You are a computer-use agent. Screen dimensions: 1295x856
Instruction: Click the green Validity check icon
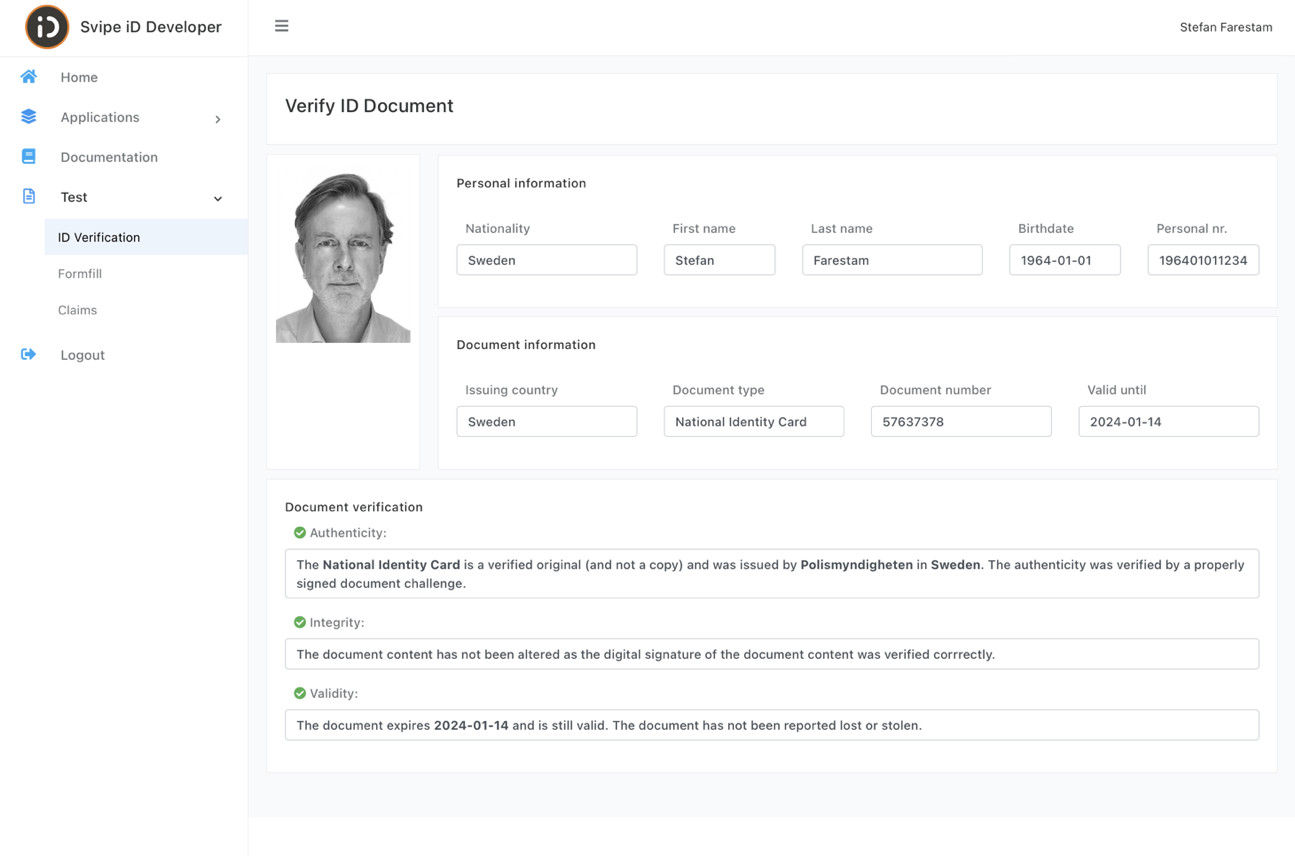(299, 693)
